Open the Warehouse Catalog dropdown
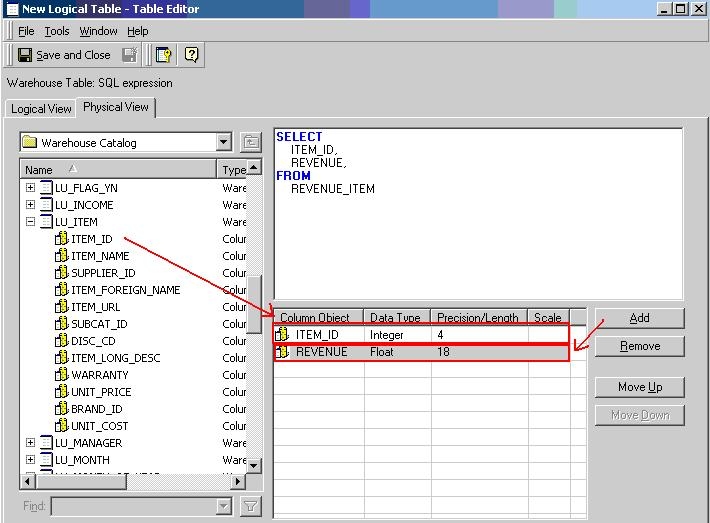The image size is (710, 523). 223,143
